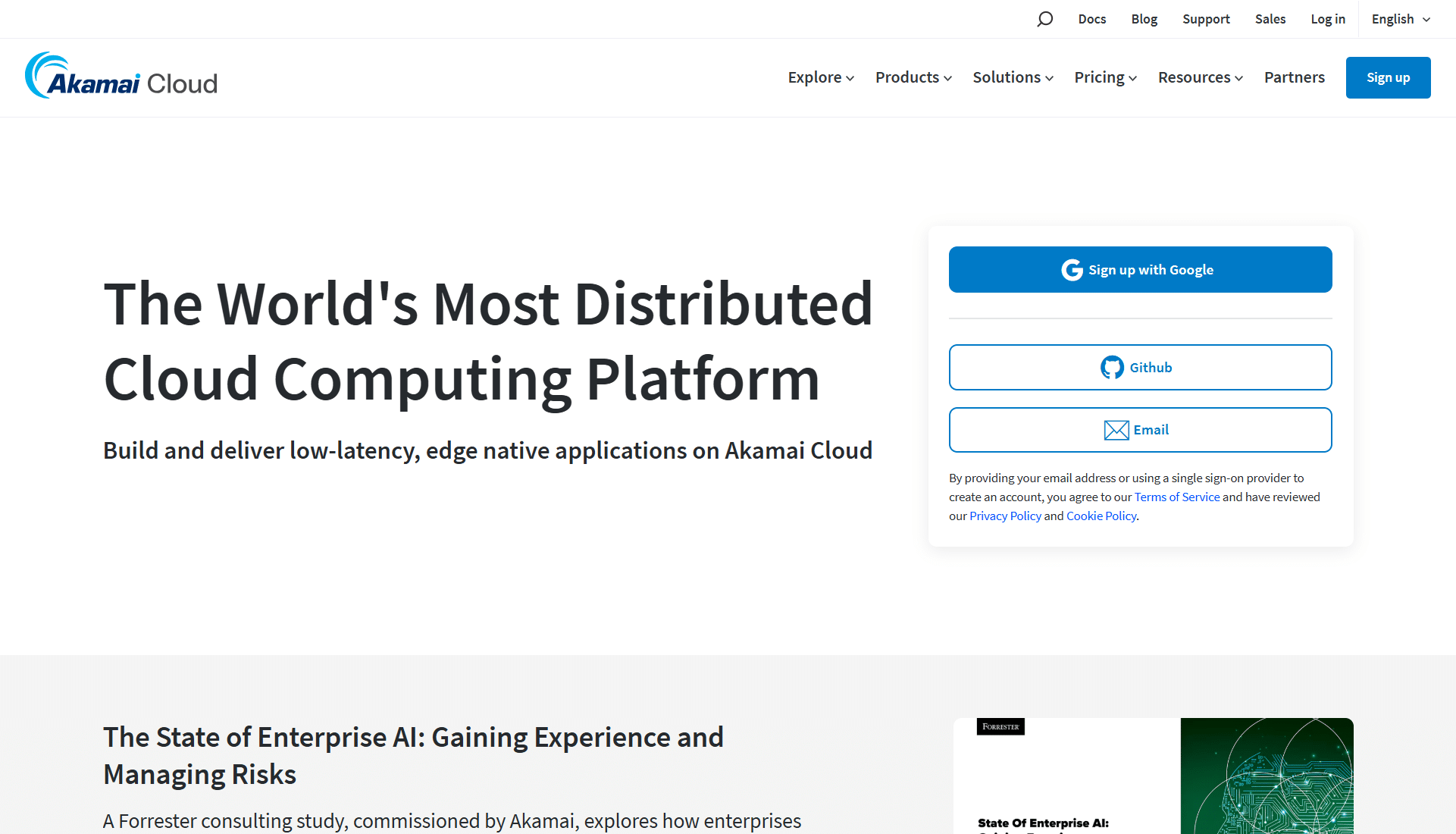The width and height of the screenshot is (1456, 834).
Task: Open the Cookie Policy link
Action: coord(1101,516)
